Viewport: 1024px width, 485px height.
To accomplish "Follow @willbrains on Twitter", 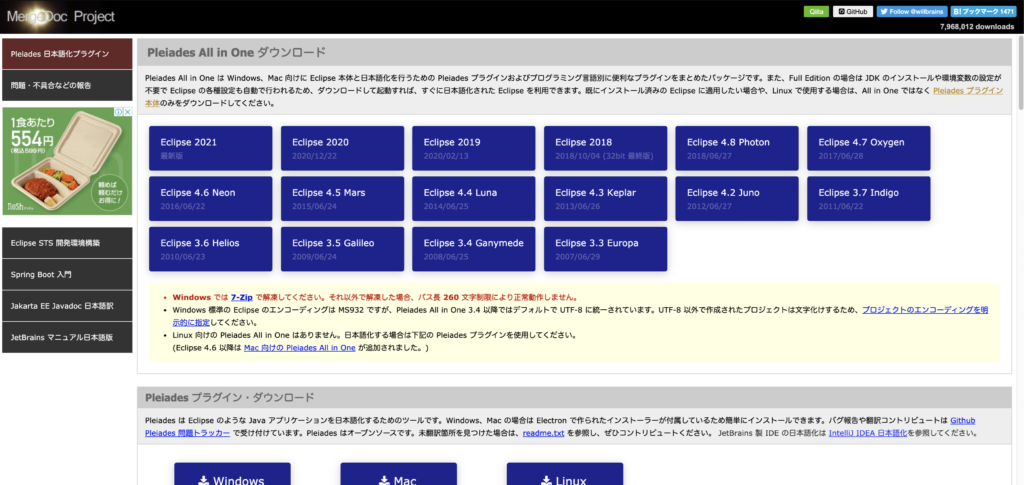I will coord(912,12).
